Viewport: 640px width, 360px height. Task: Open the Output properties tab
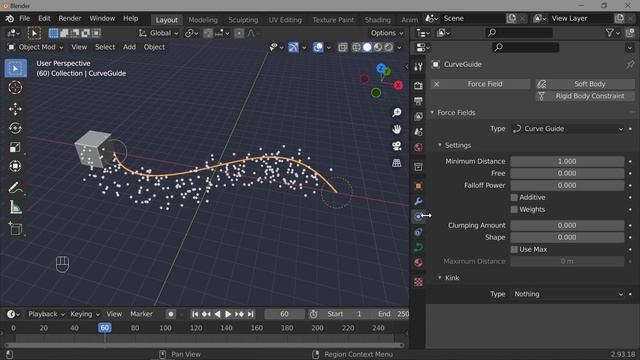(x=418, y=101)
